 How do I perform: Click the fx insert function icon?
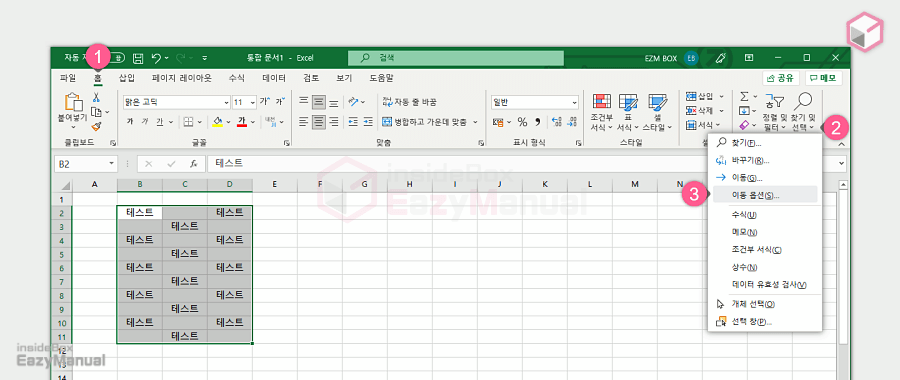coord(194,164)
